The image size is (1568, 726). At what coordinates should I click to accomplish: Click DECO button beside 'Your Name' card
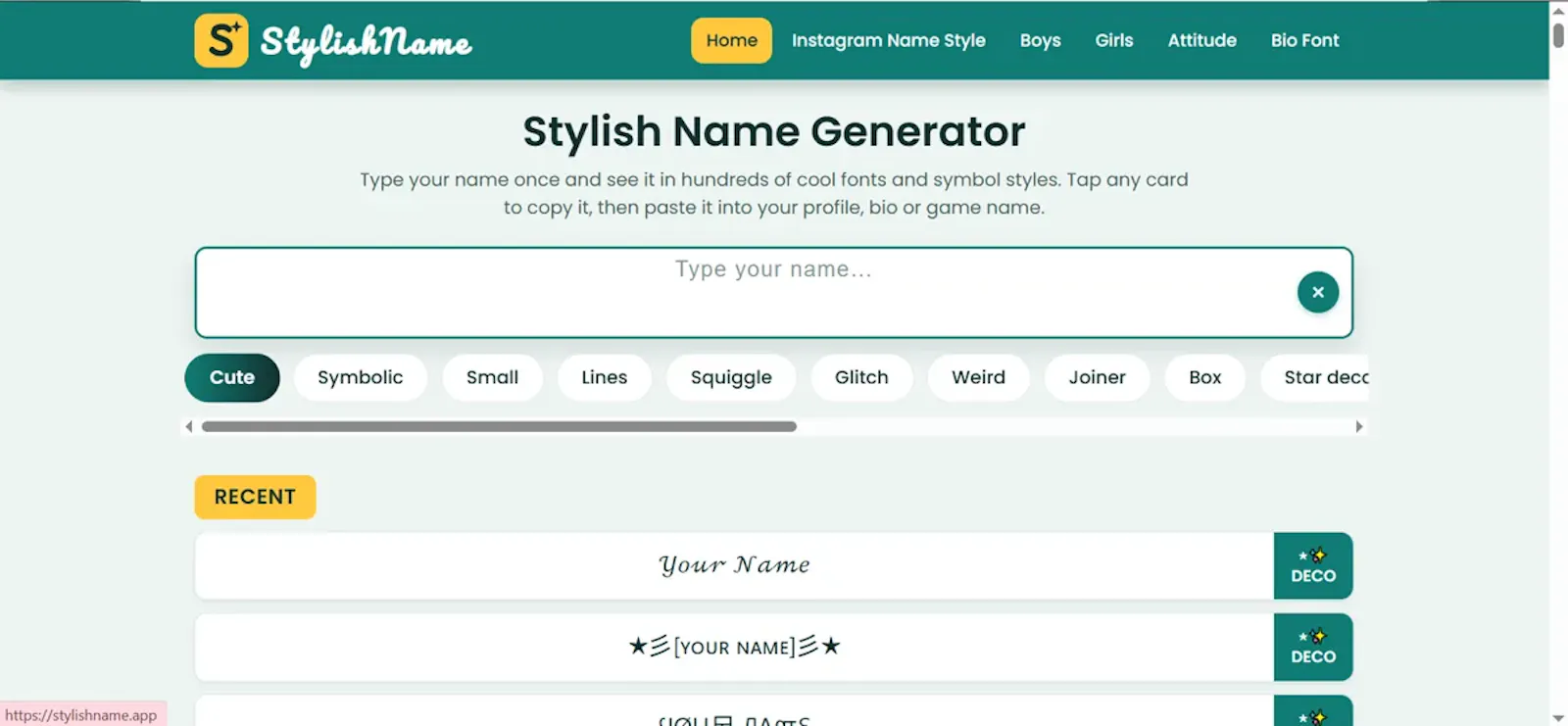click(x=1313, y=565)
